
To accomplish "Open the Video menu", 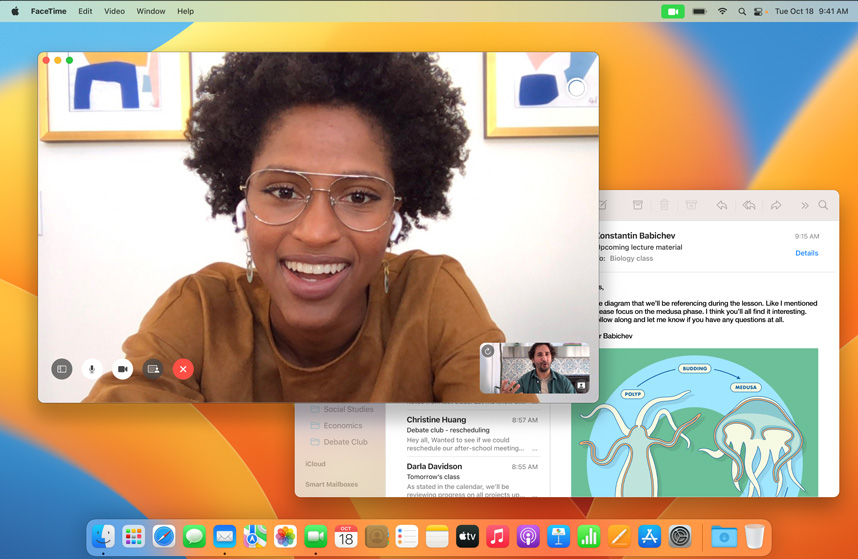I will click(114, 11).
